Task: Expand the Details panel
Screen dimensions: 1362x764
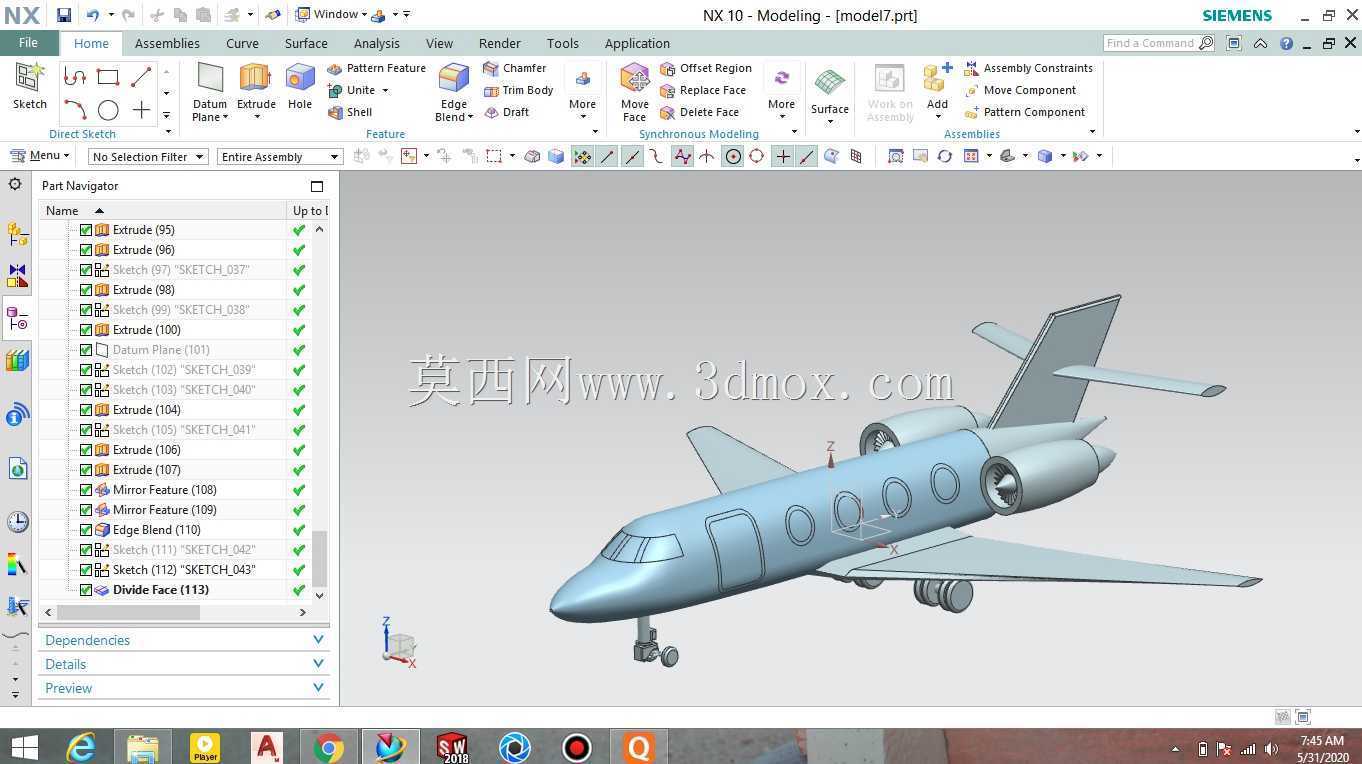Action: pos(184,664)
